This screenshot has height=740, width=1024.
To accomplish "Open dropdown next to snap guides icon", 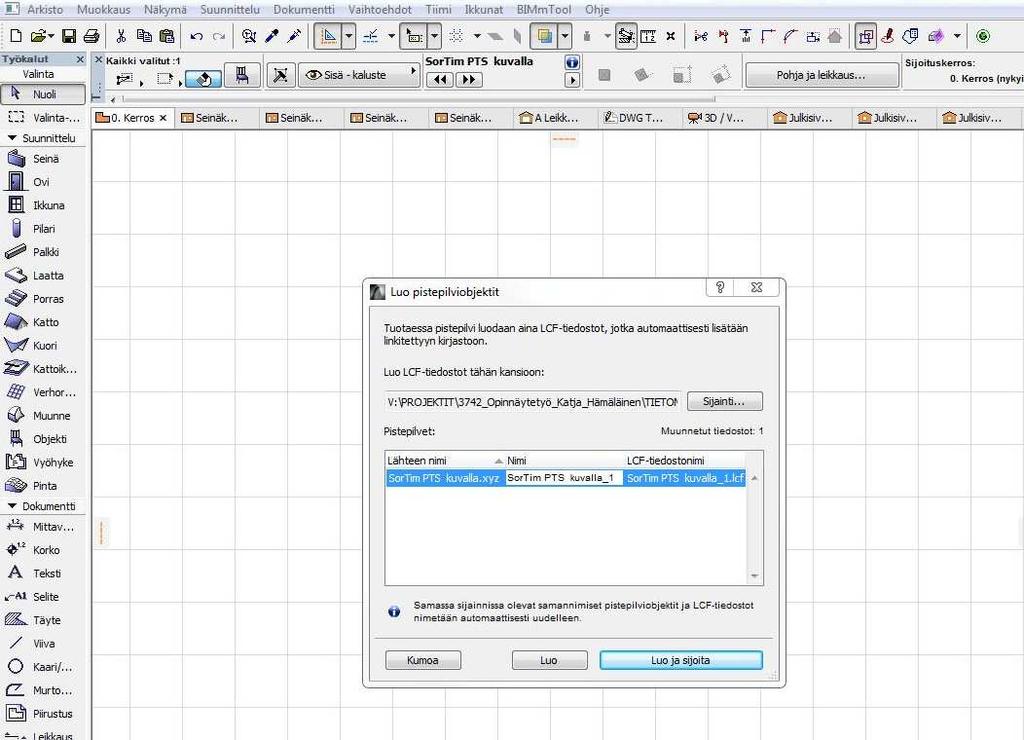I will tap(391, 37).
